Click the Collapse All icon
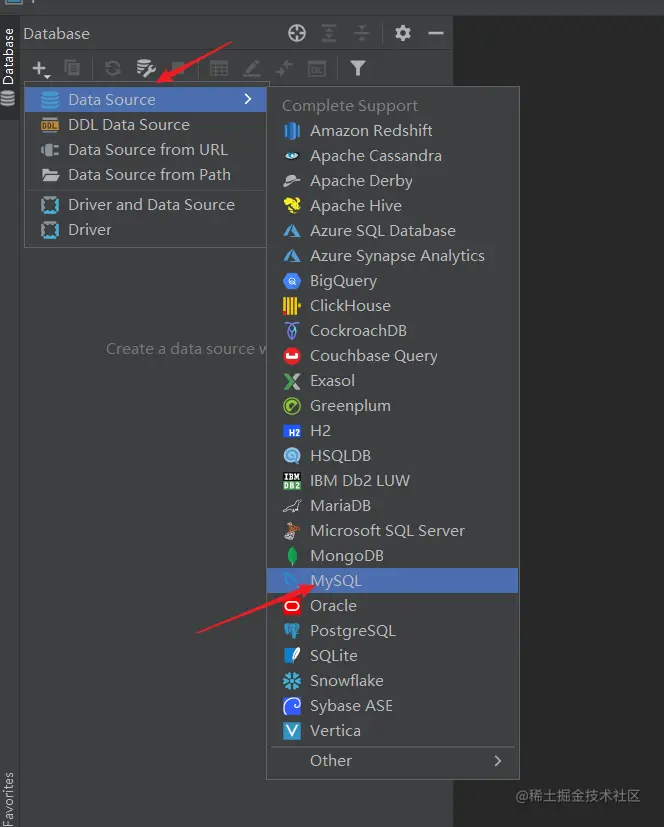664x827 pixels. point(362,33)
